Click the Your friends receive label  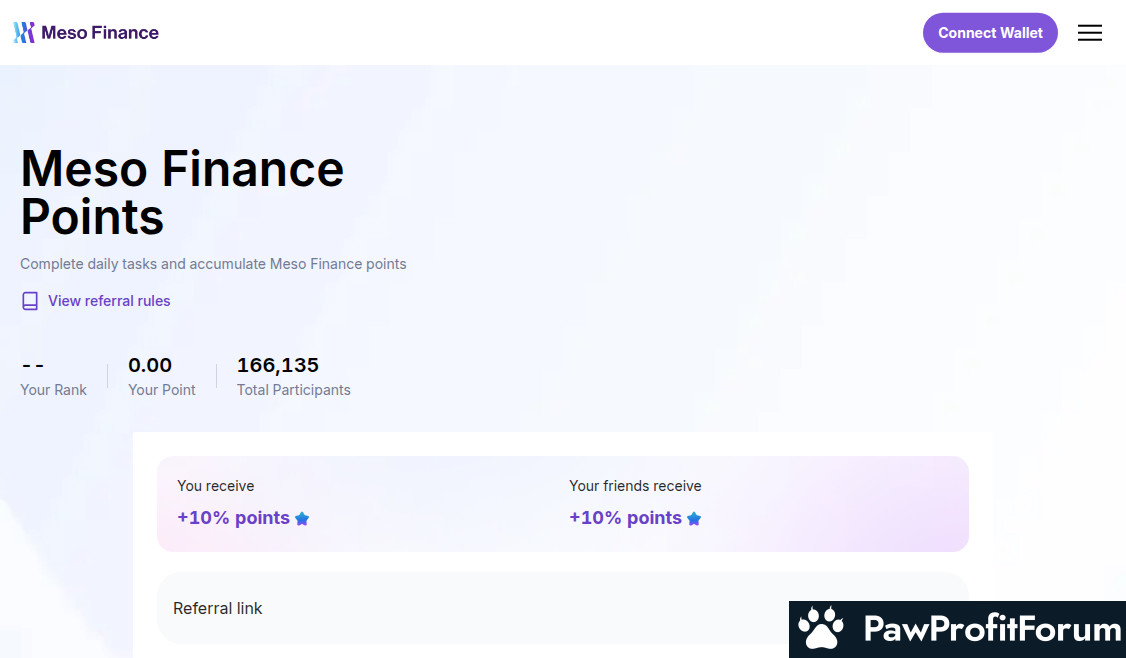click(x=635, y=486)
